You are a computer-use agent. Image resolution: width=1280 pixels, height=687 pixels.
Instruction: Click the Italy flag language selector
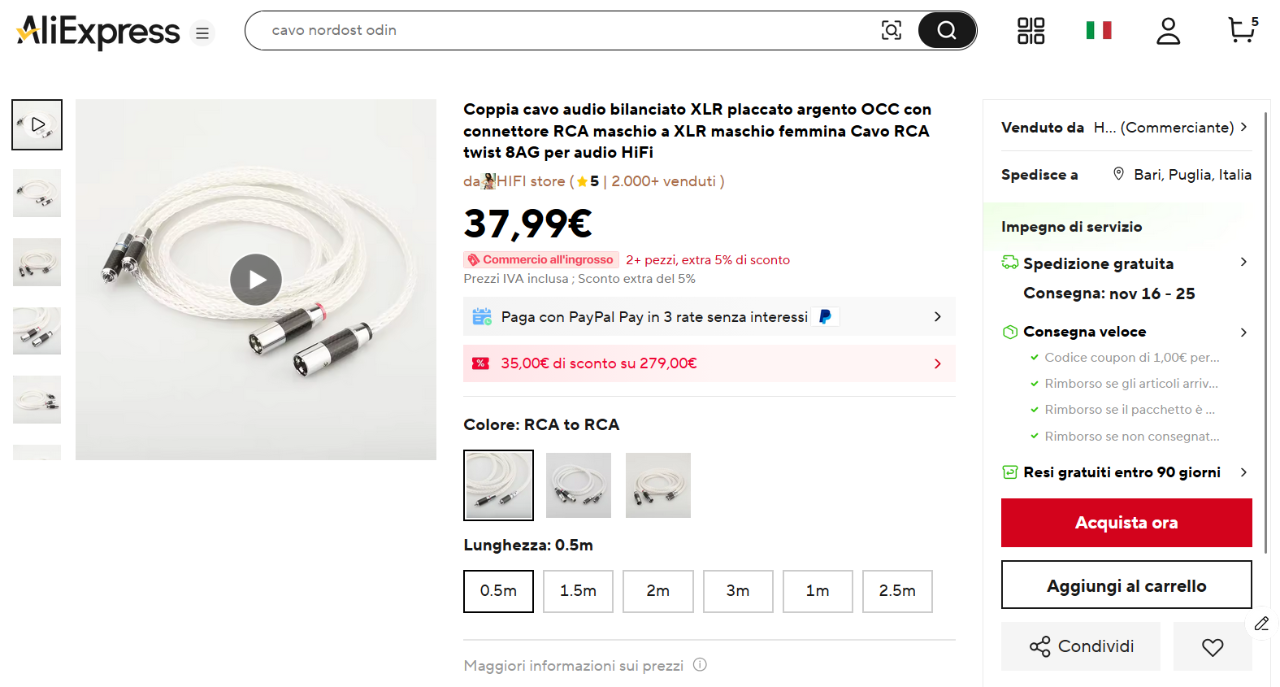click(1098, 31)
